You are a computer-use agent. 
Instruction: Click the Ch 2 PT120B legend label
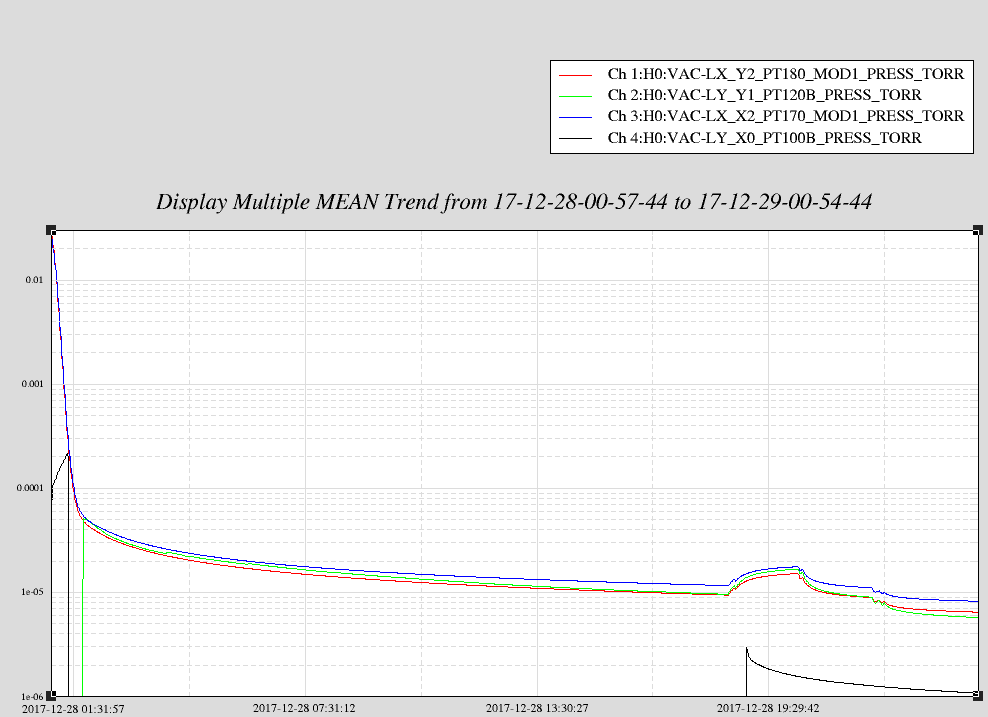pyautogui.click(x=764, y=95)
